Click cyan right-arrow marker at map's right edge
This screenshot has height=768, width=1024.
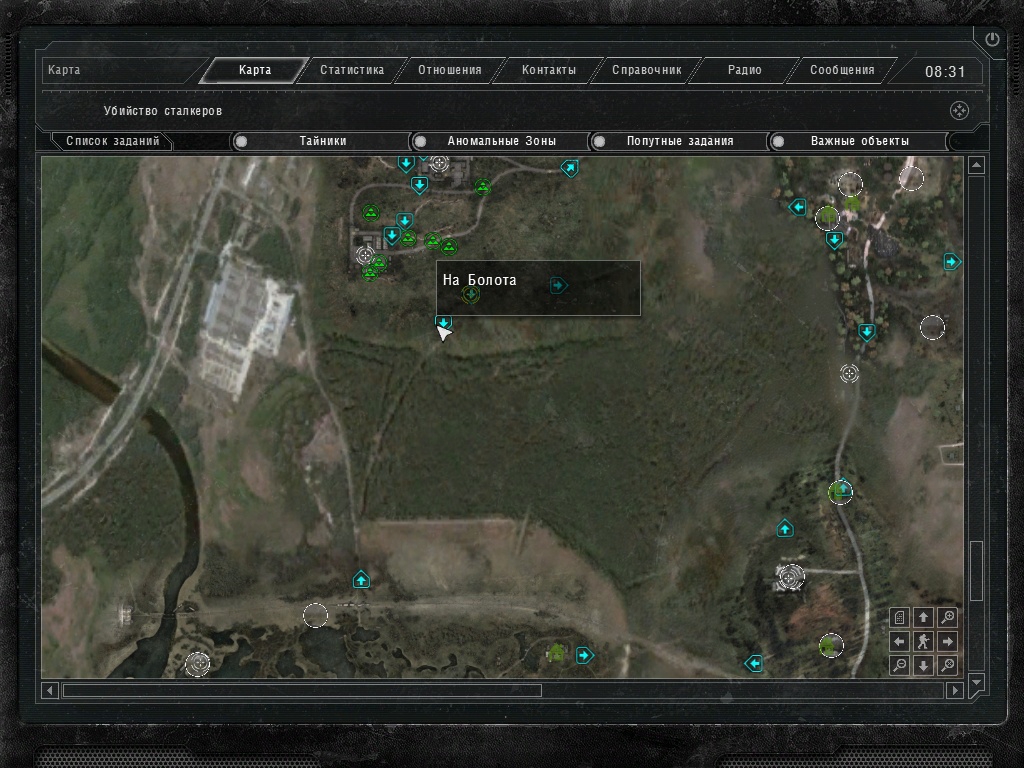click(x=952, y=262)
